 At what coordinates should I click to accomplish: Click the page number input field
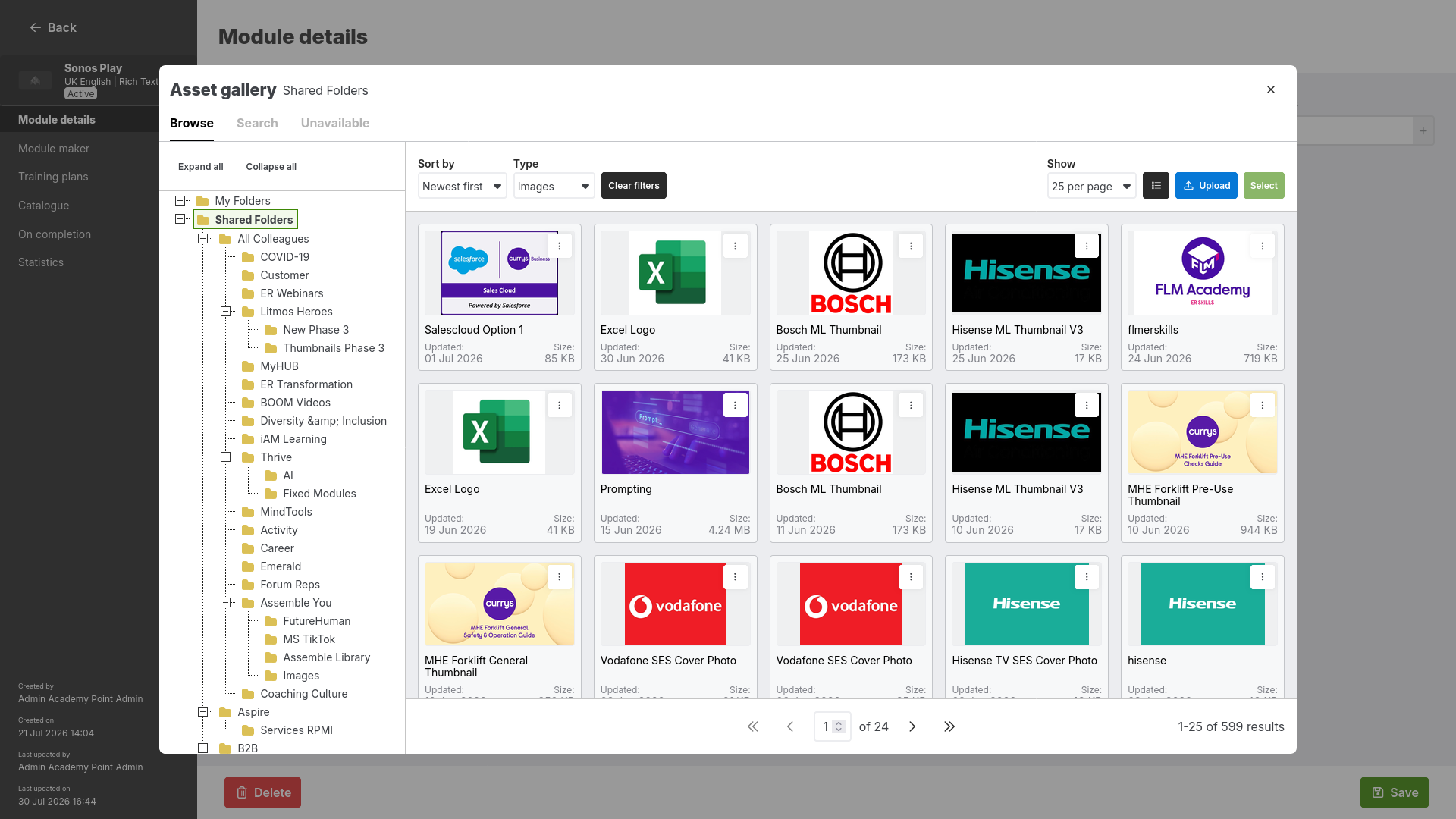tap(833, 726)
